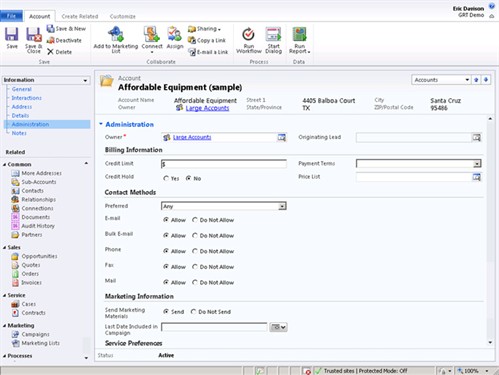Collapse the Sales related group

[x=4, y=247]
